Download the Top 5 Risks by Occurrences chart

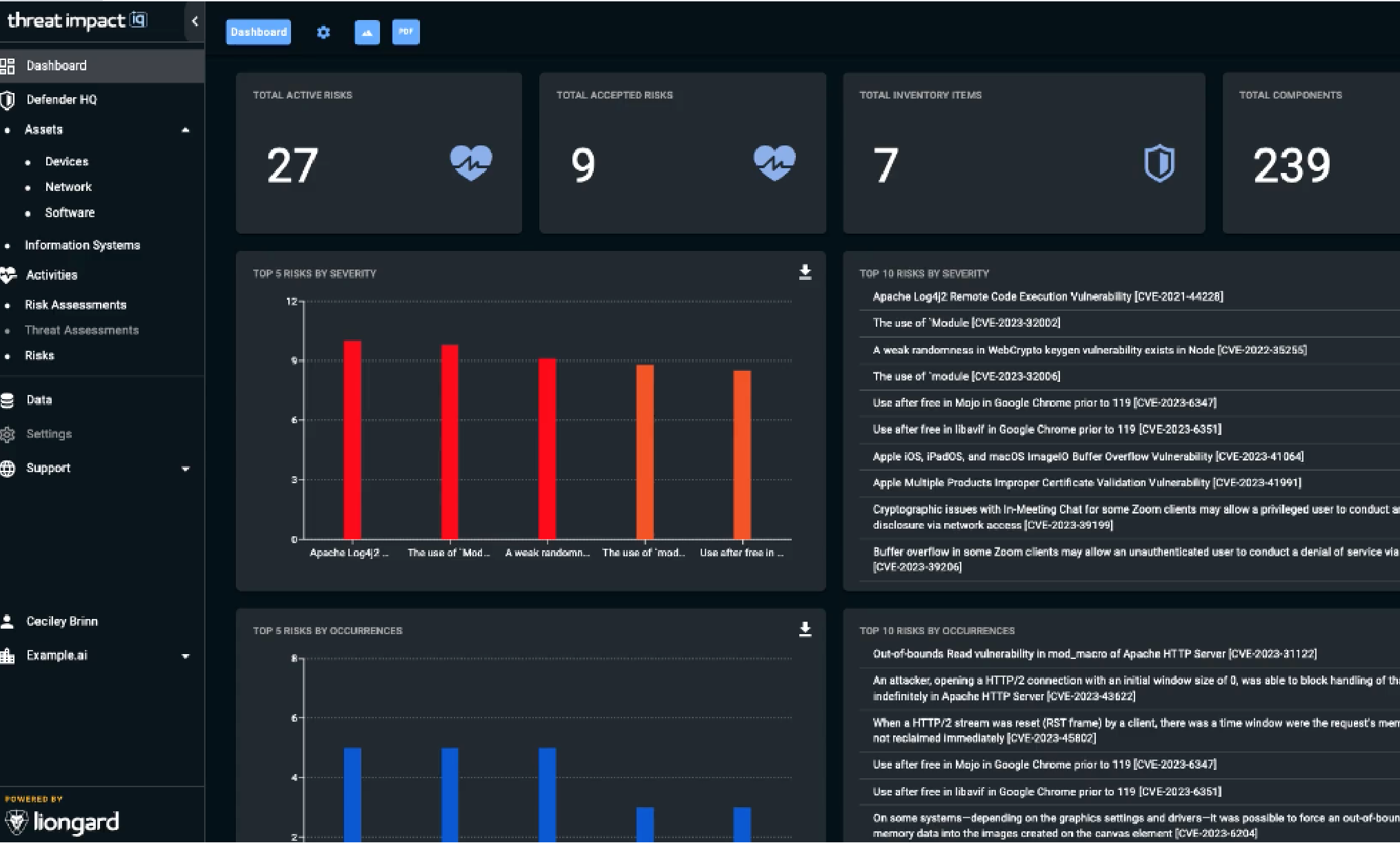805,629
